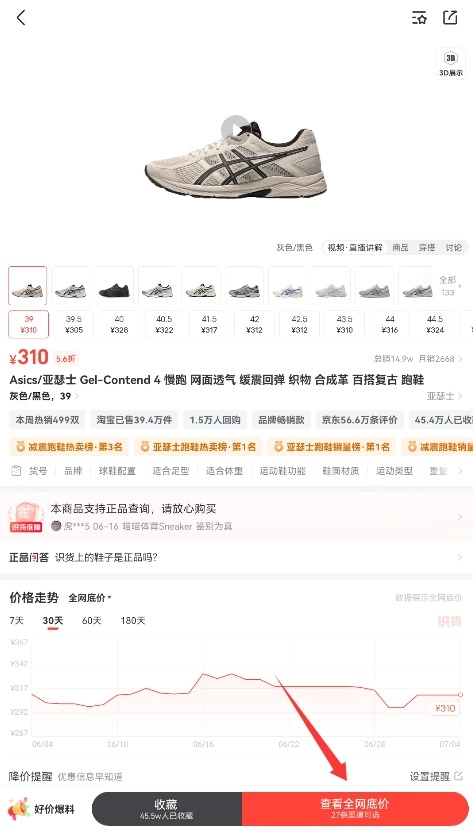Open the 全网底价 dropdown
The width and height of the screenshot is (473, 831).
pos(90,598)
